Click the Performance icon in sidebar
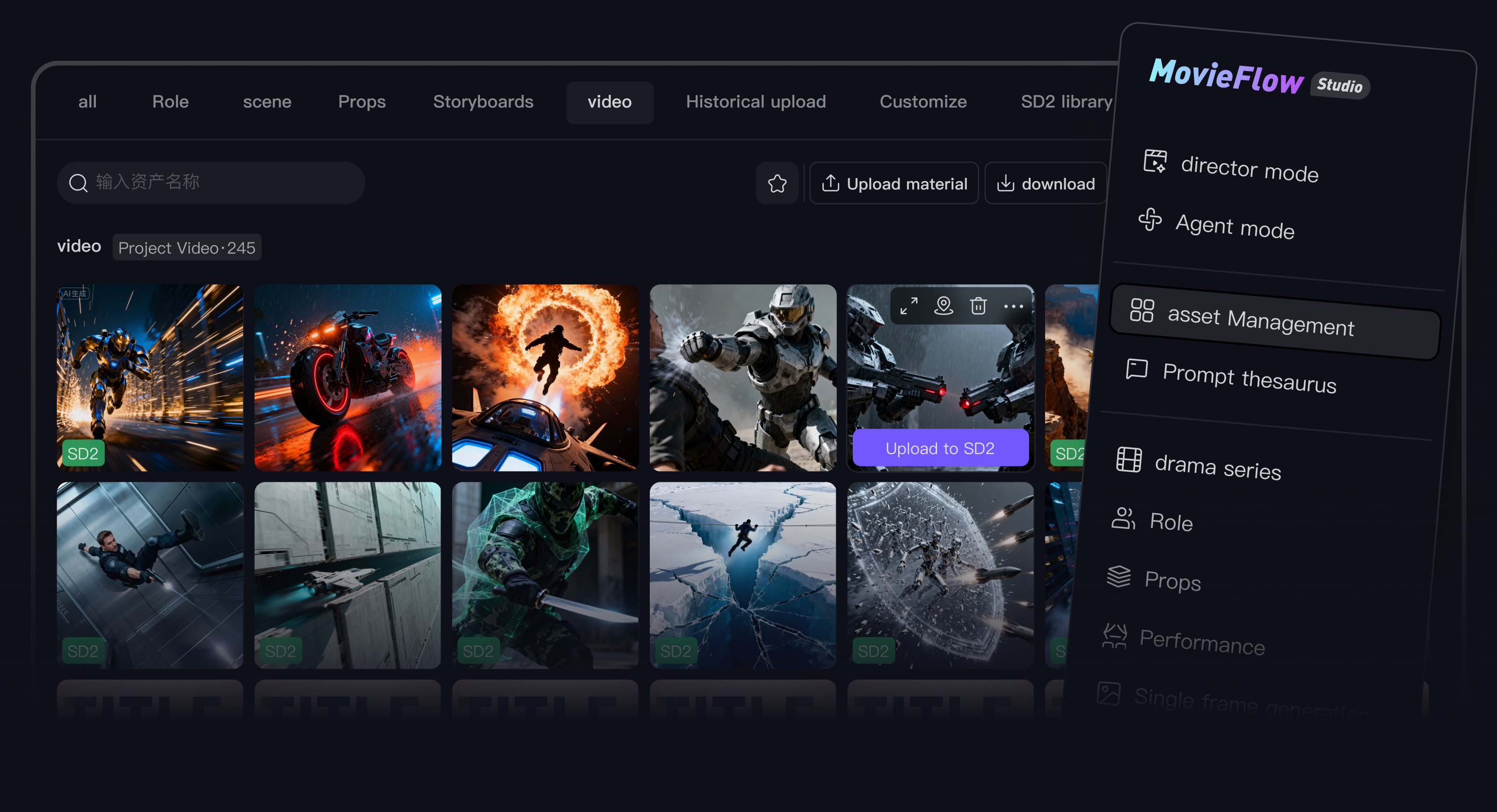Viewport: 1497px width, 812px height. pyautogui.click(x=1115, y=635)
